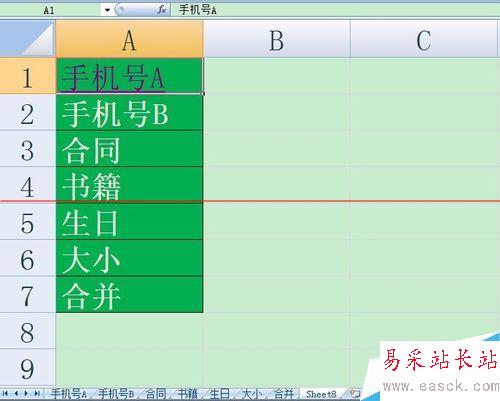This screenshot has height=401, width=500.
Task: Select column C header
Action: pos(424,40)
